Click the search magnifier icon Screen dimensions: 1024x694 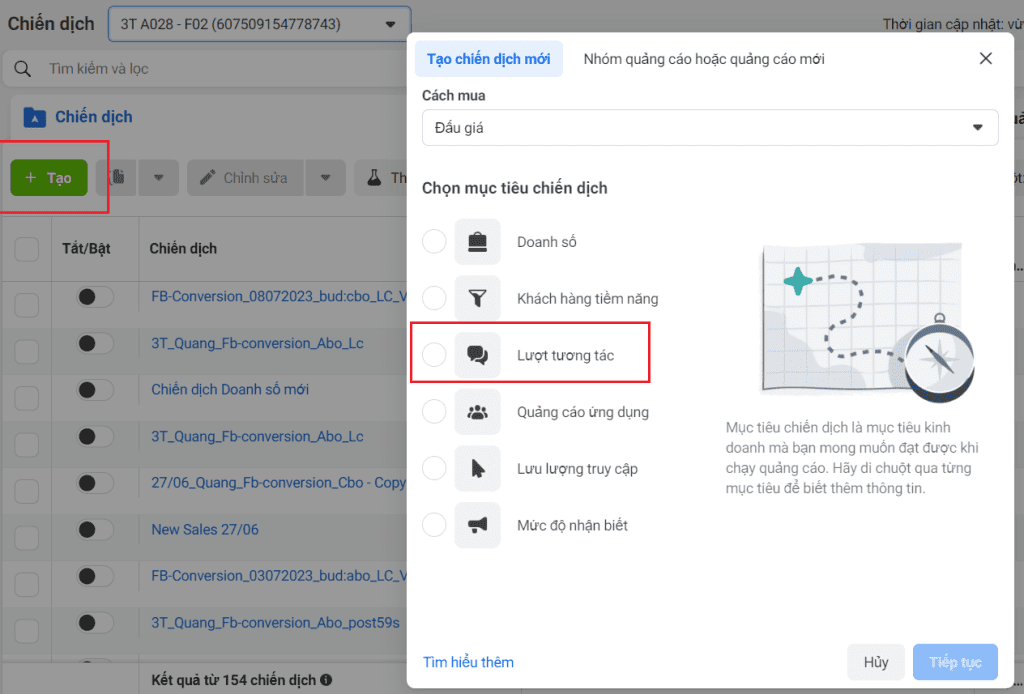[22, 69]
